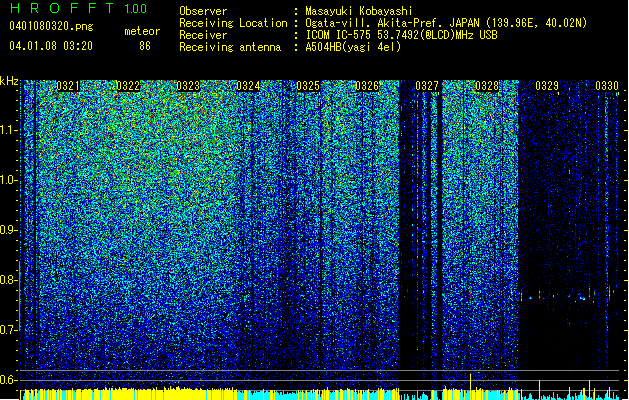The height and width of the screenshot is (400, 629).
Task: Click the 0326 time marker
Action: click(367, 86)
